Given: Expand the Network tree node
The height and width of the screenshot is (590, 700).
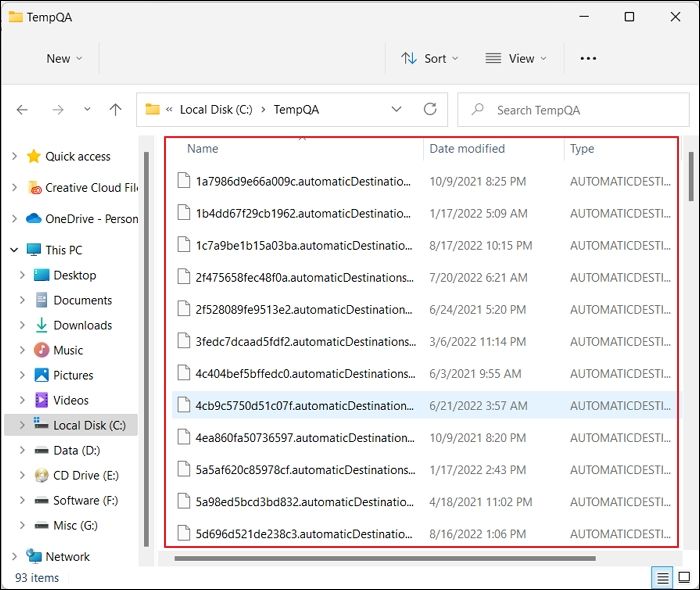Looking at the screenshot, I should tap(14, 556).
